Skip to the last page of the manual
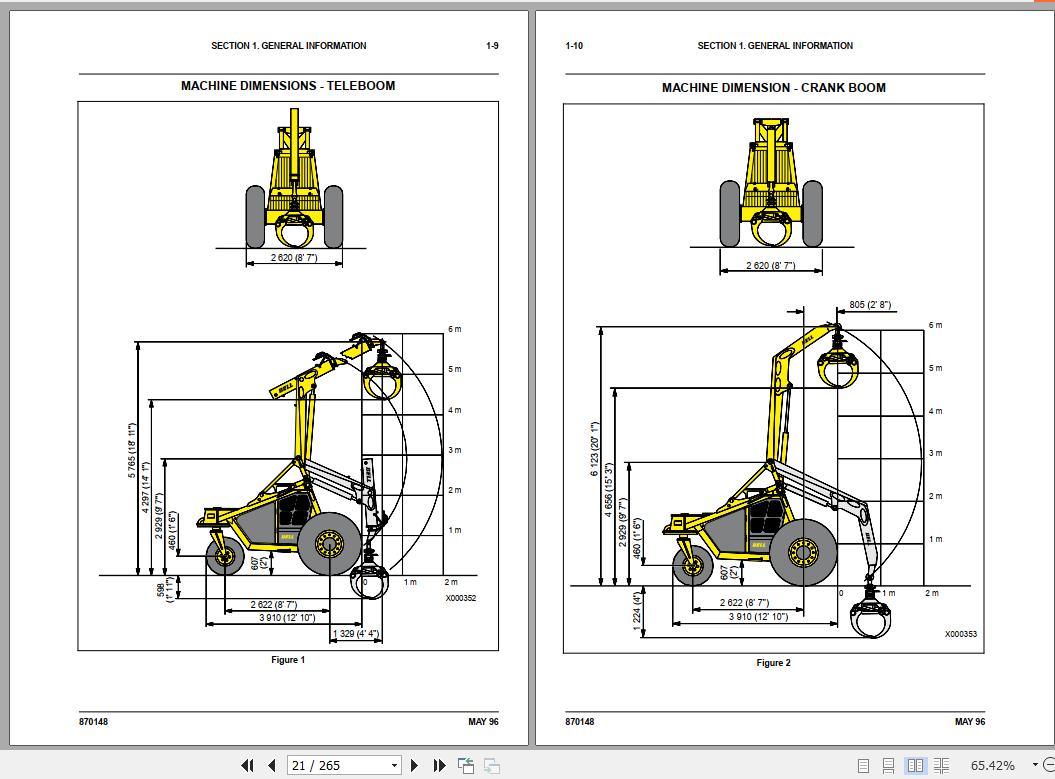1055x779 pixels. click(x=439, y=764)
